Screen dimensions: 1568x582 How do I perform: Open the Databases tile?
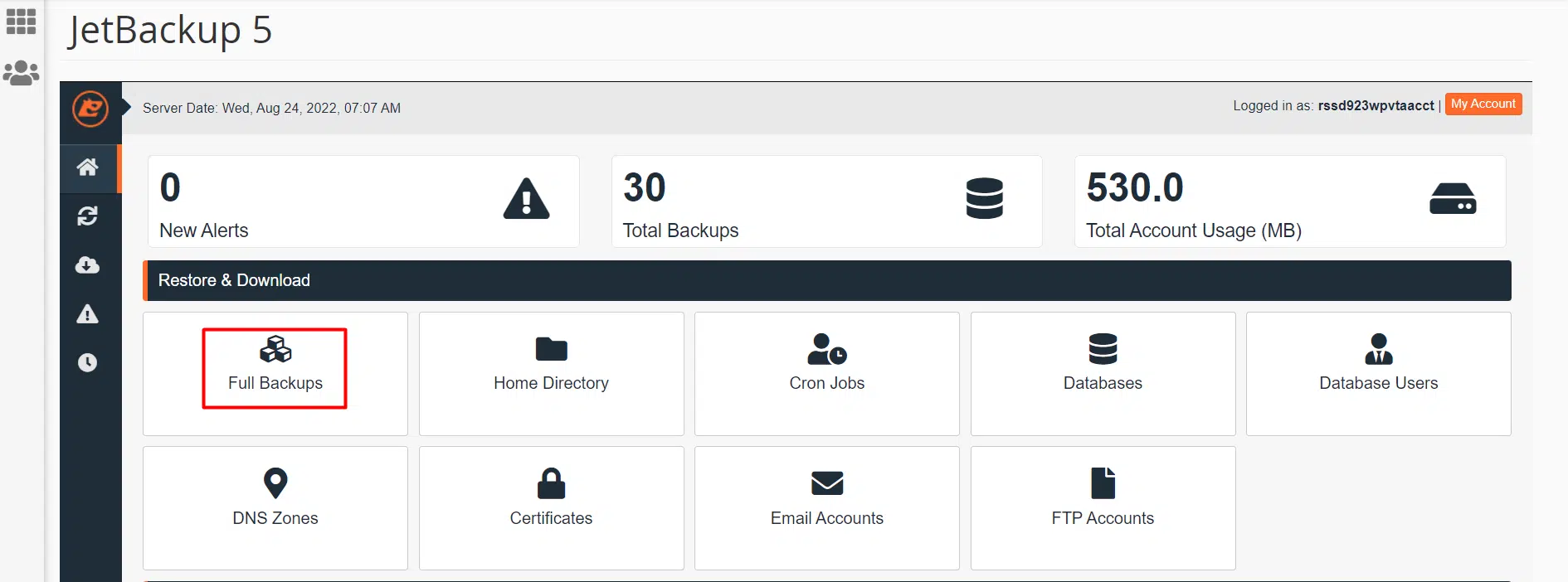point(1103,373)
